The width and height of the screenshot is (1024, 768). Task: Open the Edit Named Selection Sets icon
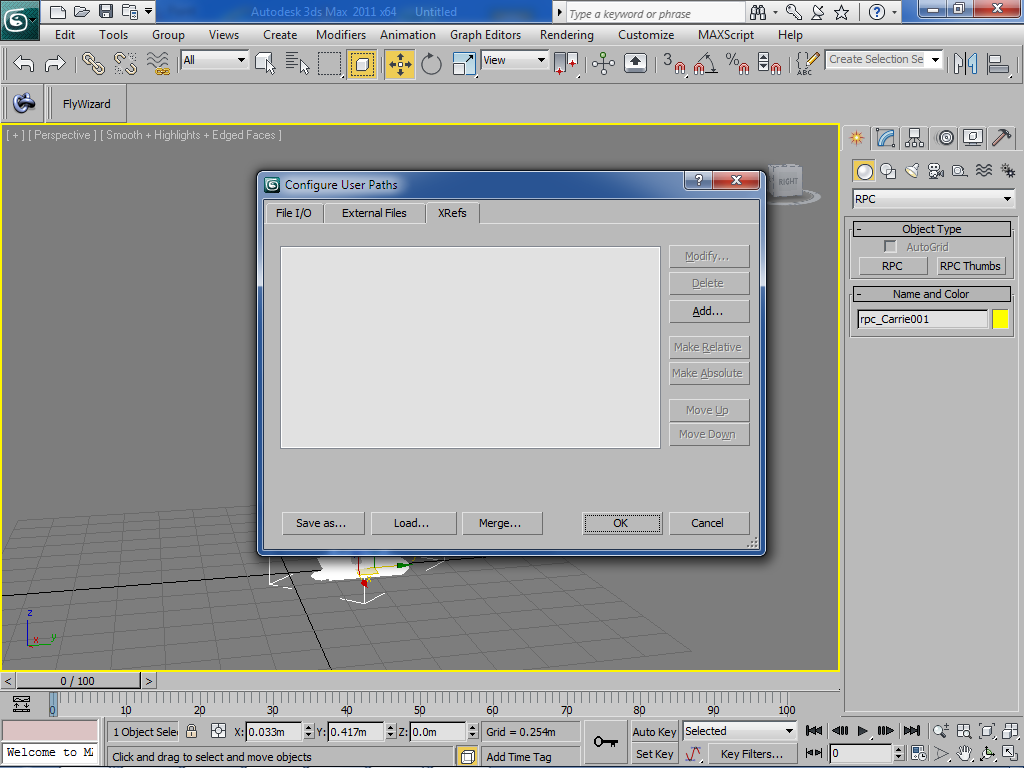[807, 63]
